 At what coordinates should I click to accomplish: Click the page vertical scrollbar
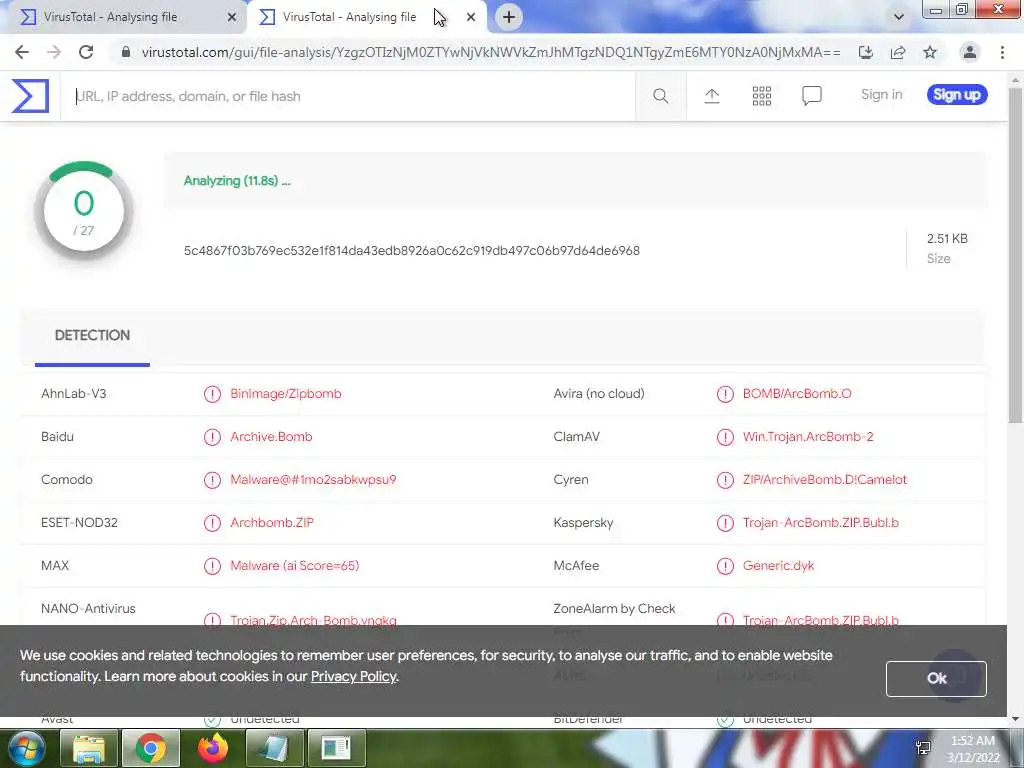pos(1015,255)
